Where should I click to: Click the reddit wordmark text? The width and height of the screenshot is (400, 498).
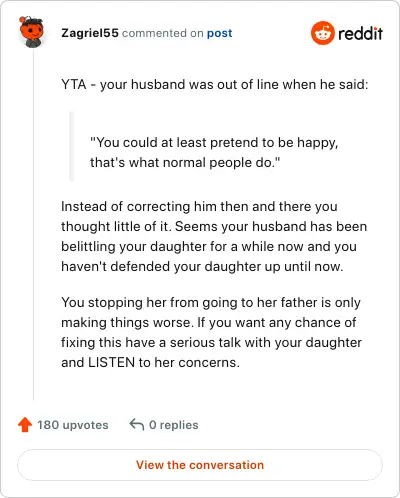pos(360,33)
